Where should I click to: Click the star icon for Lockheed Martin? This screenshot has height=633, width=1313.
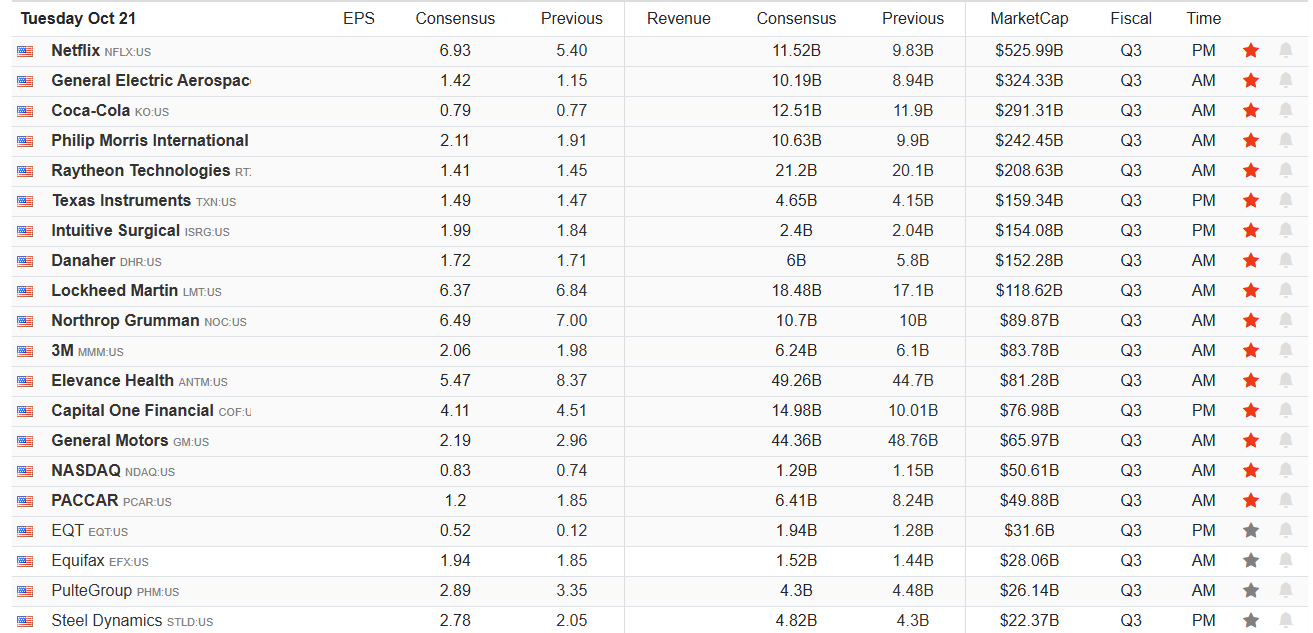[1250, 291]
